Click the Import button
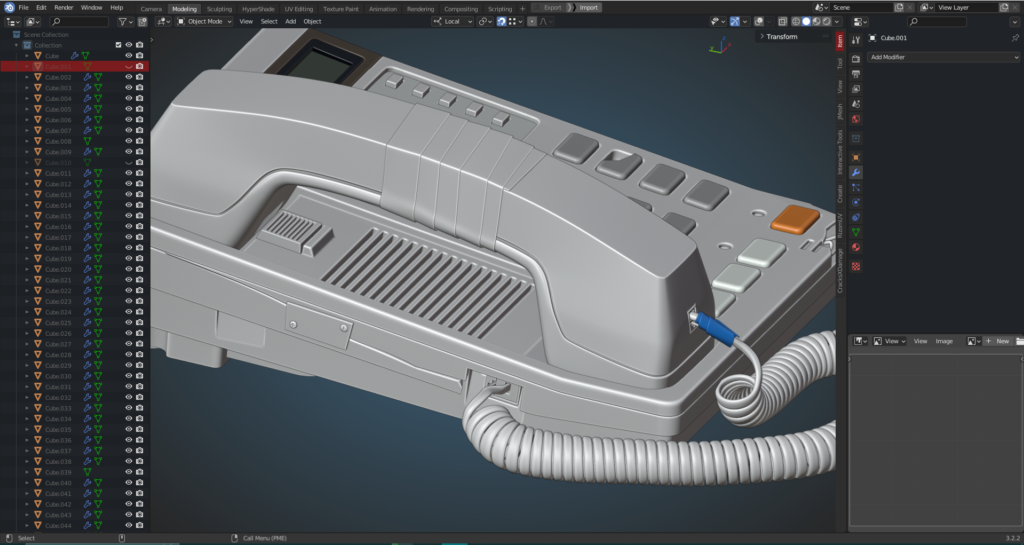1024x545 pixels. click(588, 7)
